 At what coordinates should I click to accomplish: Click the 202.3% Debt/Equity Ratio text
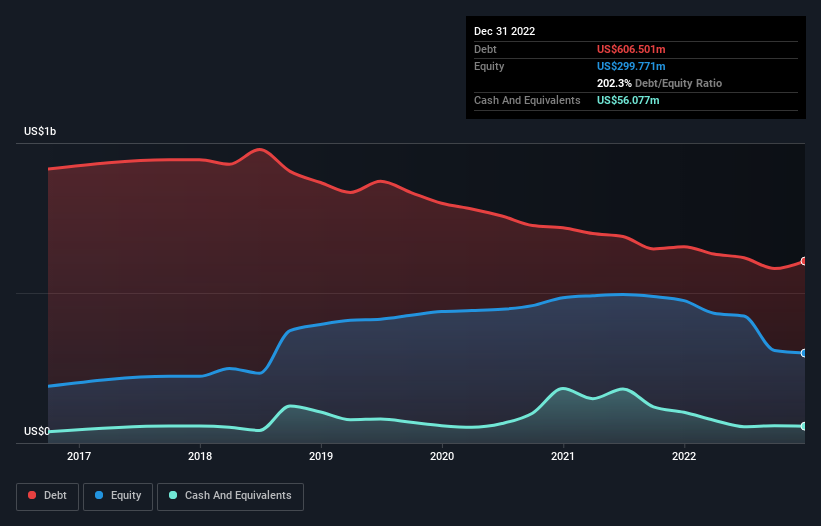659,83
